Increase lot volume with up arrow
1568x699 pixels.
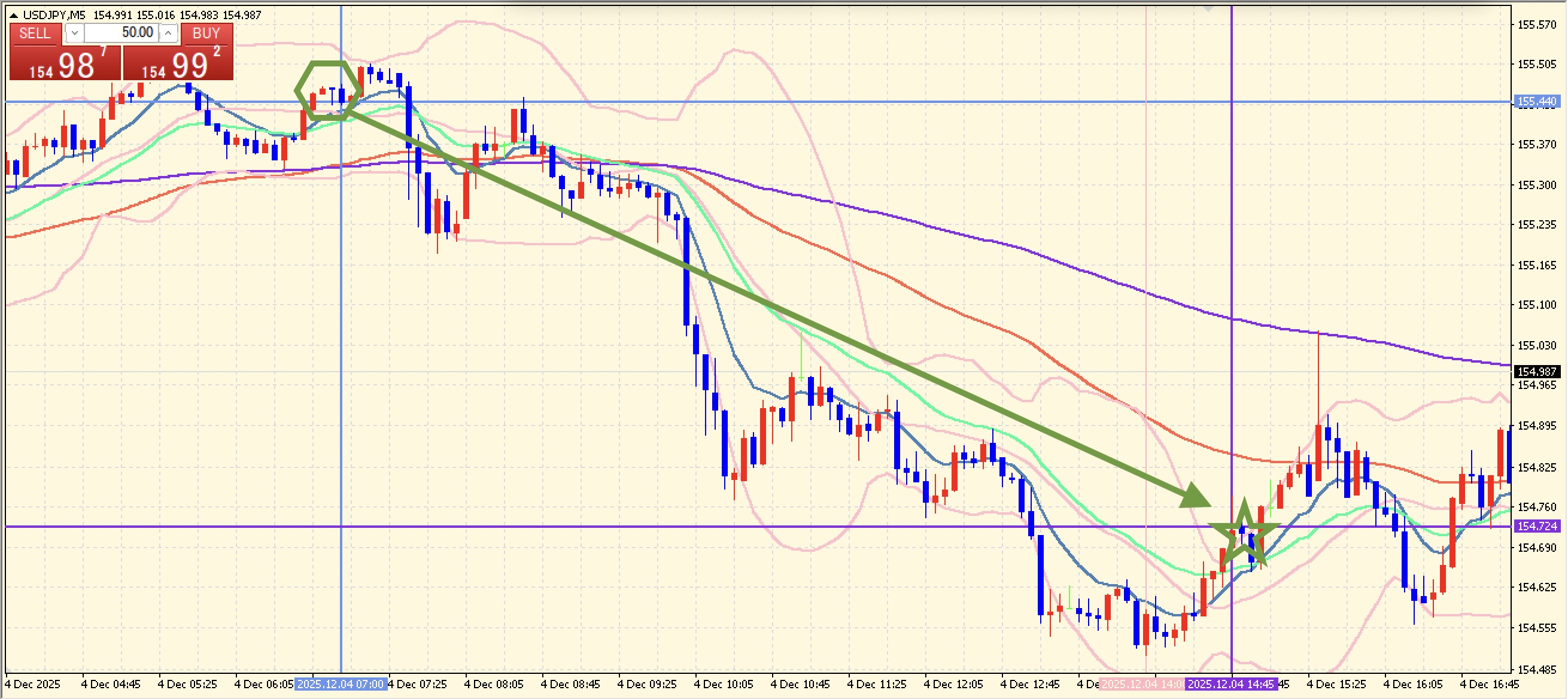pyautogui.click(x=168, y=34)
